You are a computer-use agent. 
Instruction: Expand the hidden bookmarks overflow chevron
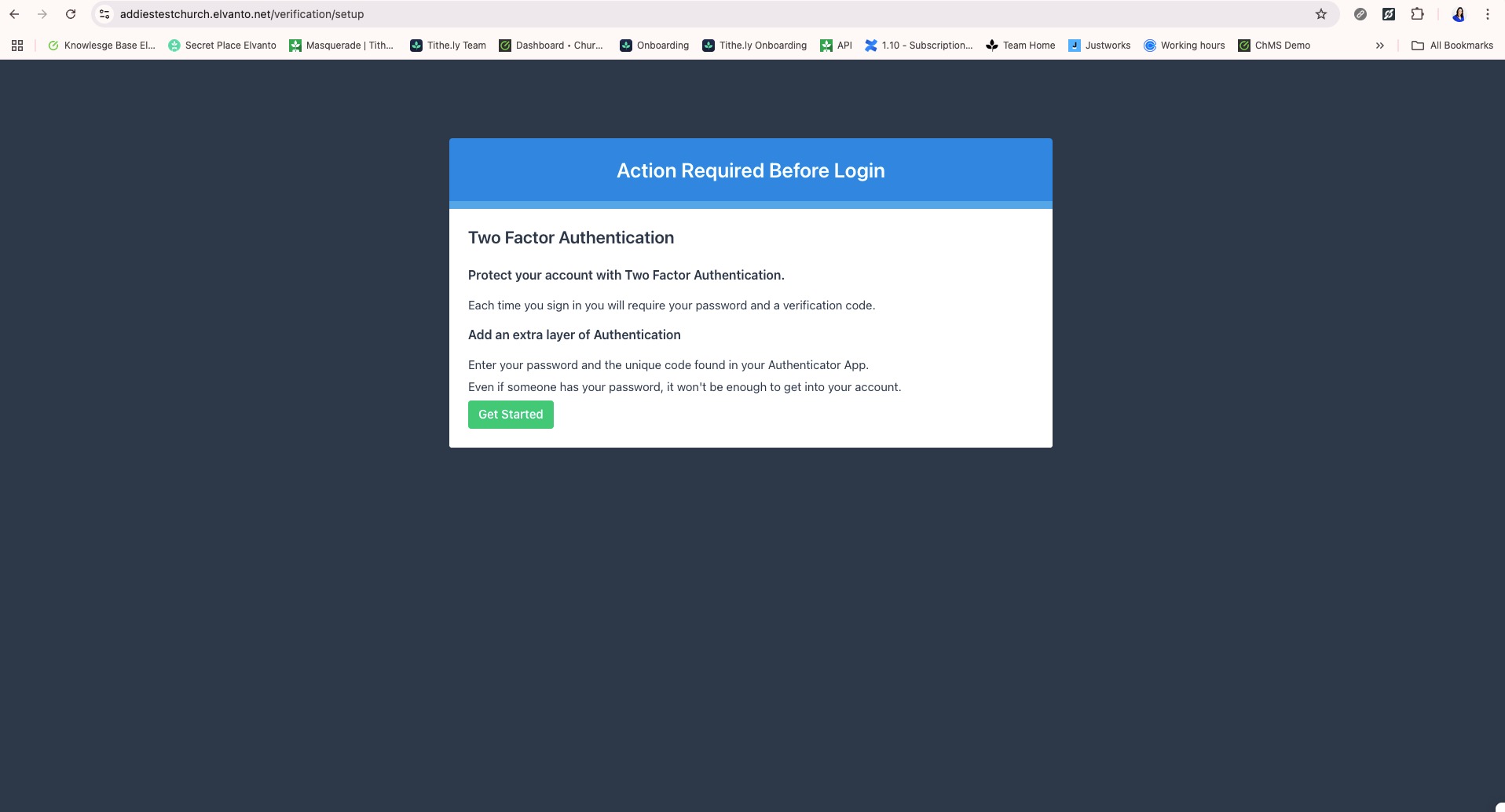point(1379,46)
